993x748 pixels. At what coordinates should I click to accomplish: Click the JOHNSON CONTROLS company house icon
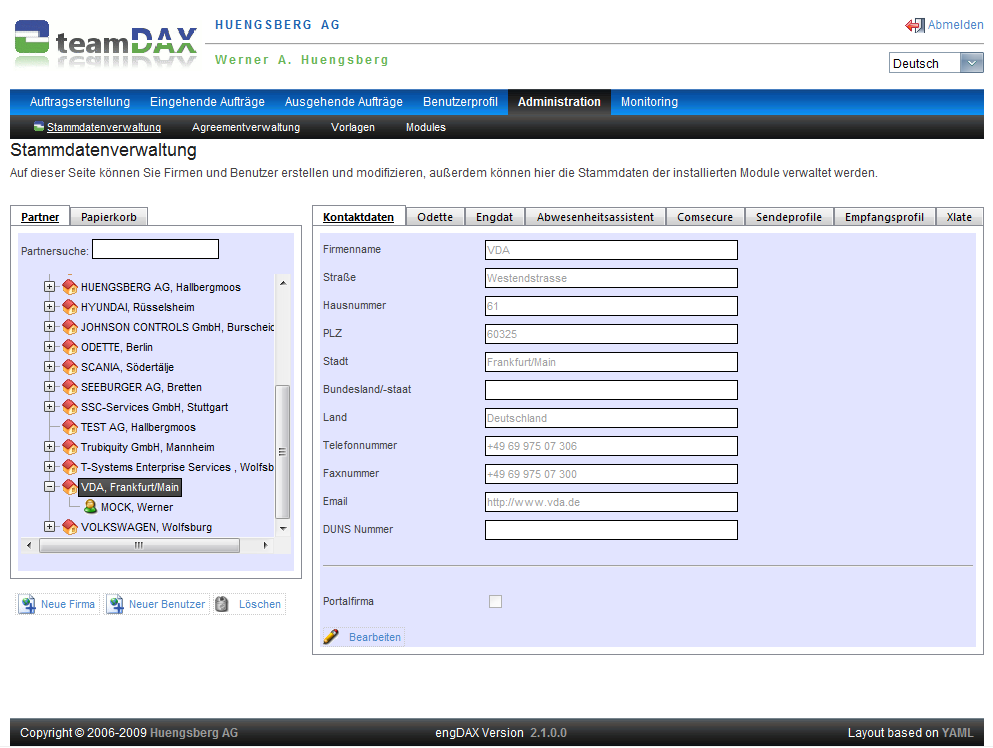(x=70, y=327)
